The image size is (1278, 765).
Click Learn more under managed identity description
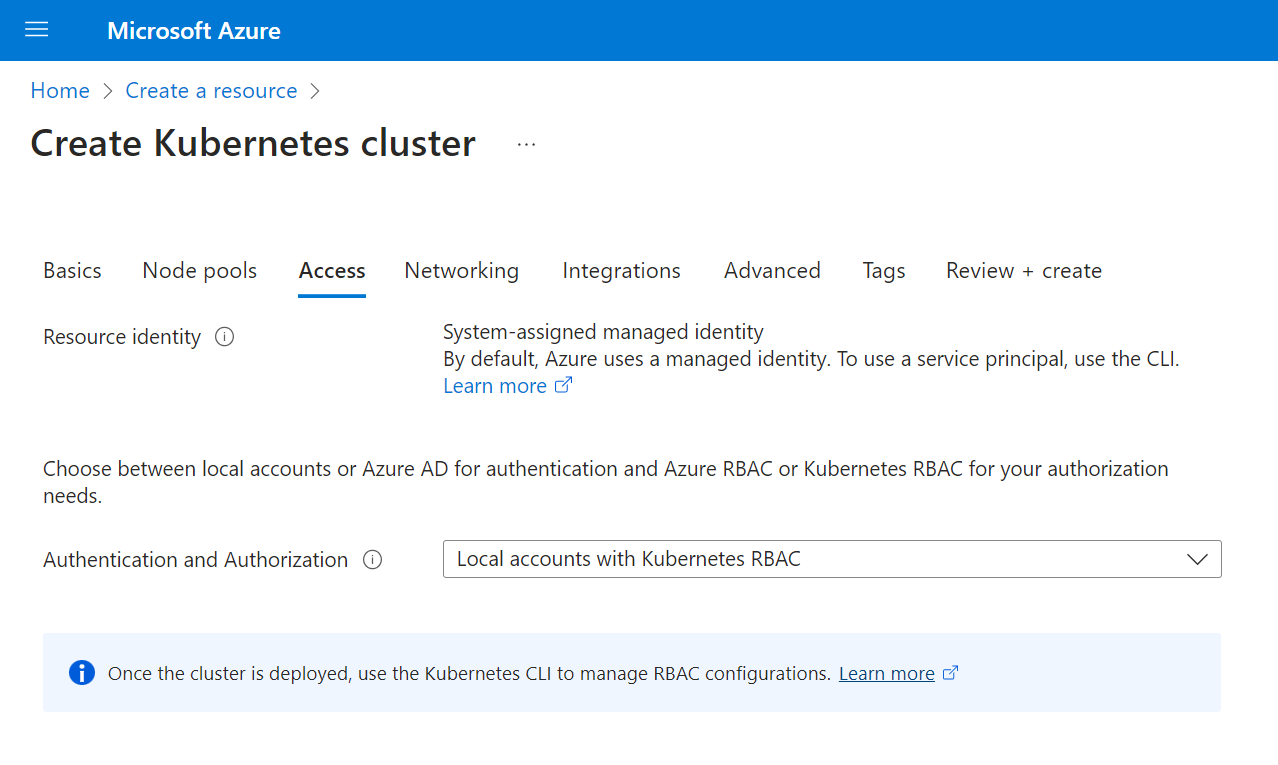pos(494,385)
